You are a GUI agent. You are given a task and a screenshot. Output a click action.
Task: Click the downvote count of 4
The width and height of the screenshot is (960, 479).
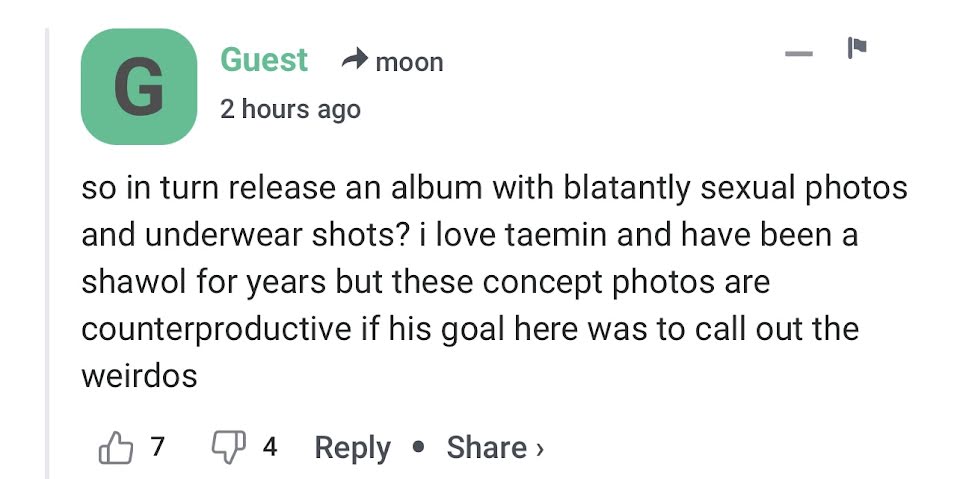pos(269,447)
